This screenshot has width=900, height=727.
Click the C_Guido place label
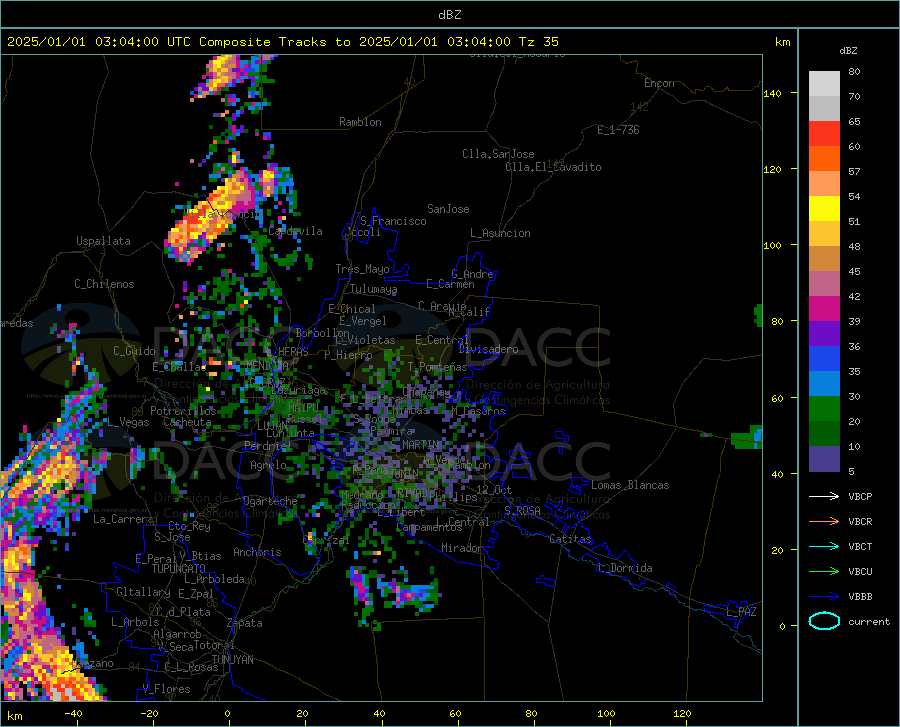pos(134,351)
